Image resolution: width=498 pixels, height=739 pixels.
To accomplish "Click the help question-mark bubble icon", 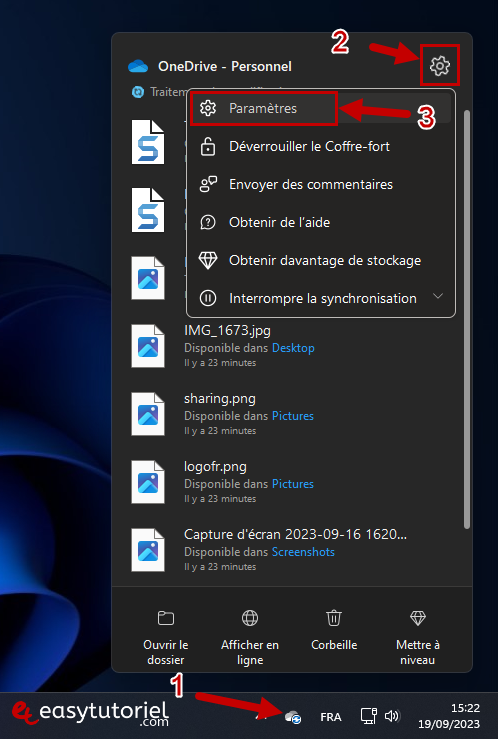I will click(x=208, y=222).
